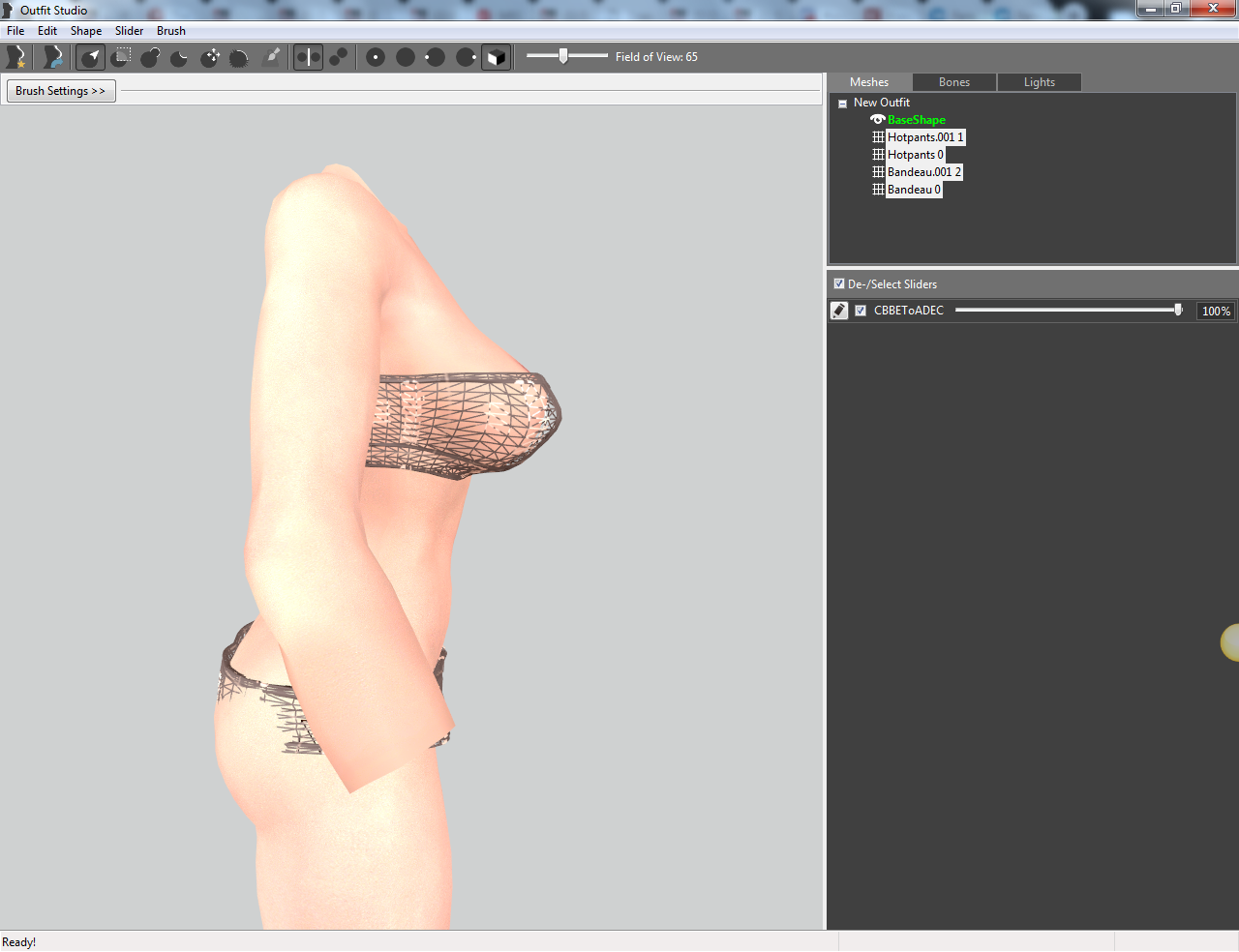
Task: Uncheck the CBBEToADEC slider checkbox
Action: click(x=861, y=311)
